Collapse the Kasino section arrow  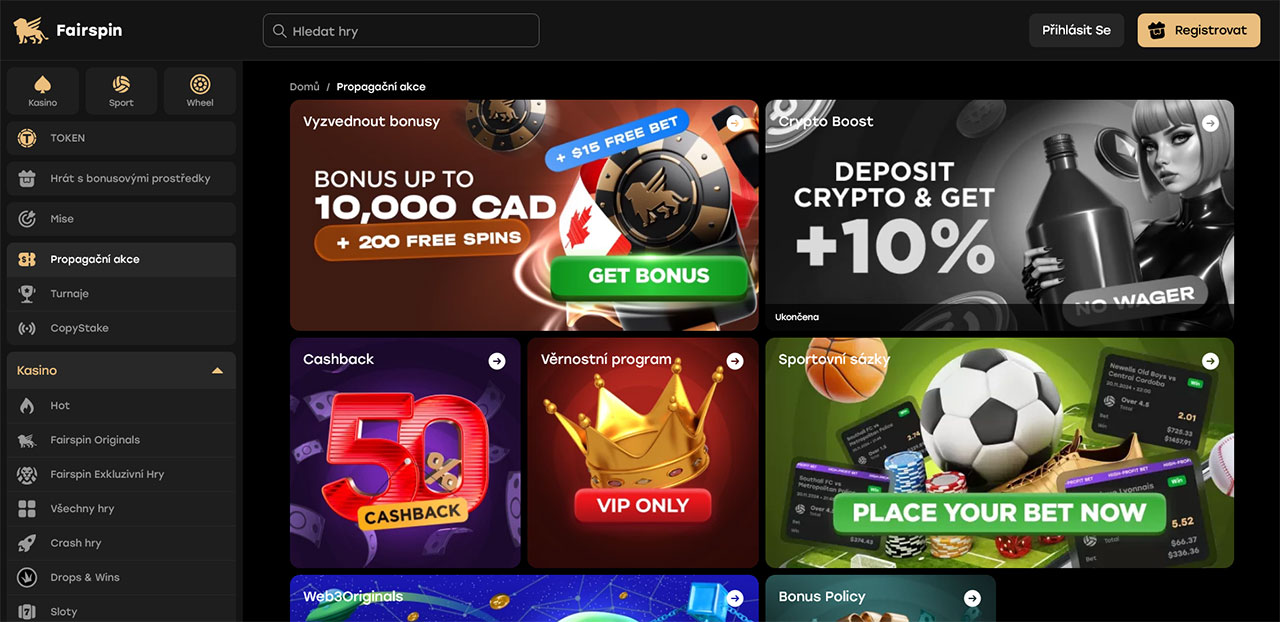tap(217, 371)
